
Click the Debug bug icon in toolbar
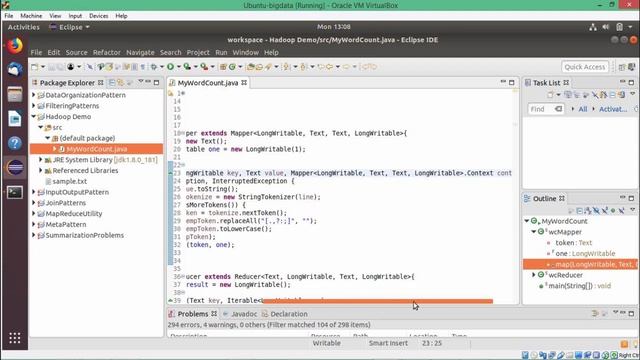(153, 67)
